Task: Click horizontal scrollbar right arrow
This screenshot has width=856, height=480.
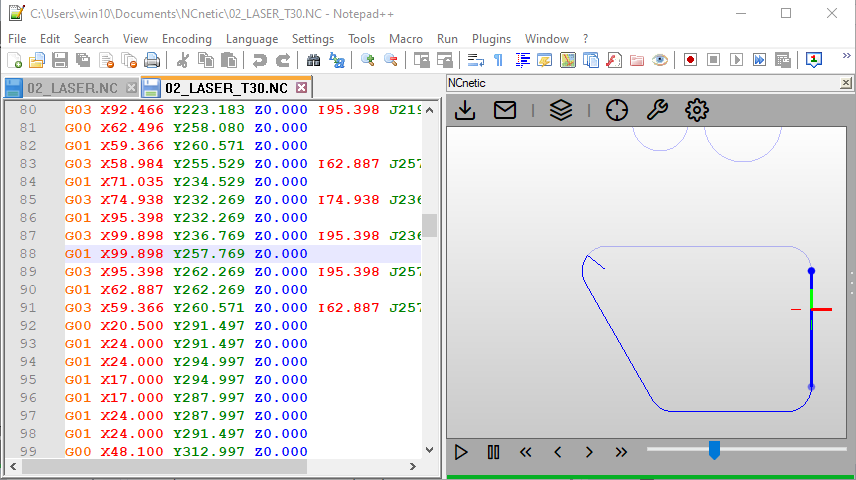Action: pyautogui.click(x=413, y=467)
